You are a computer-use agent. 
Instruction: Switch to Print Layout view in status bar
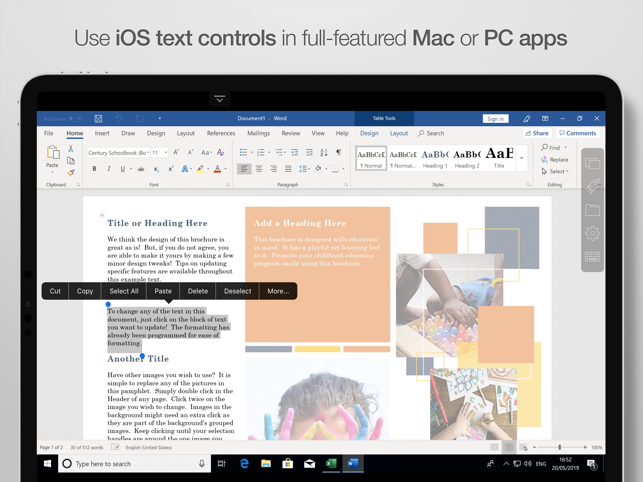coord(509,447)
